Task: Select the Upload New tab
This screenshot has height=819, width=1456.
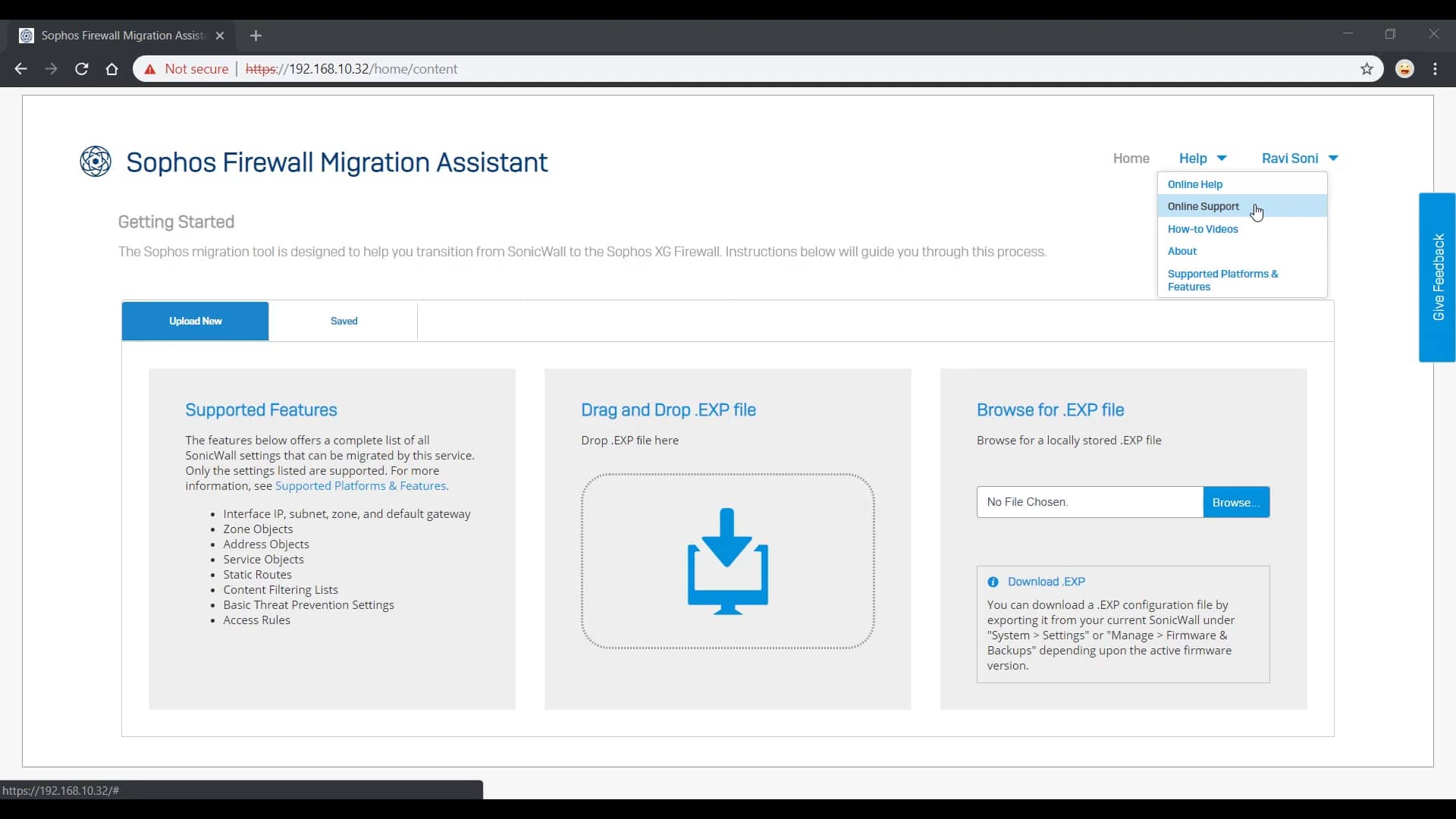Action: point(194,321)
